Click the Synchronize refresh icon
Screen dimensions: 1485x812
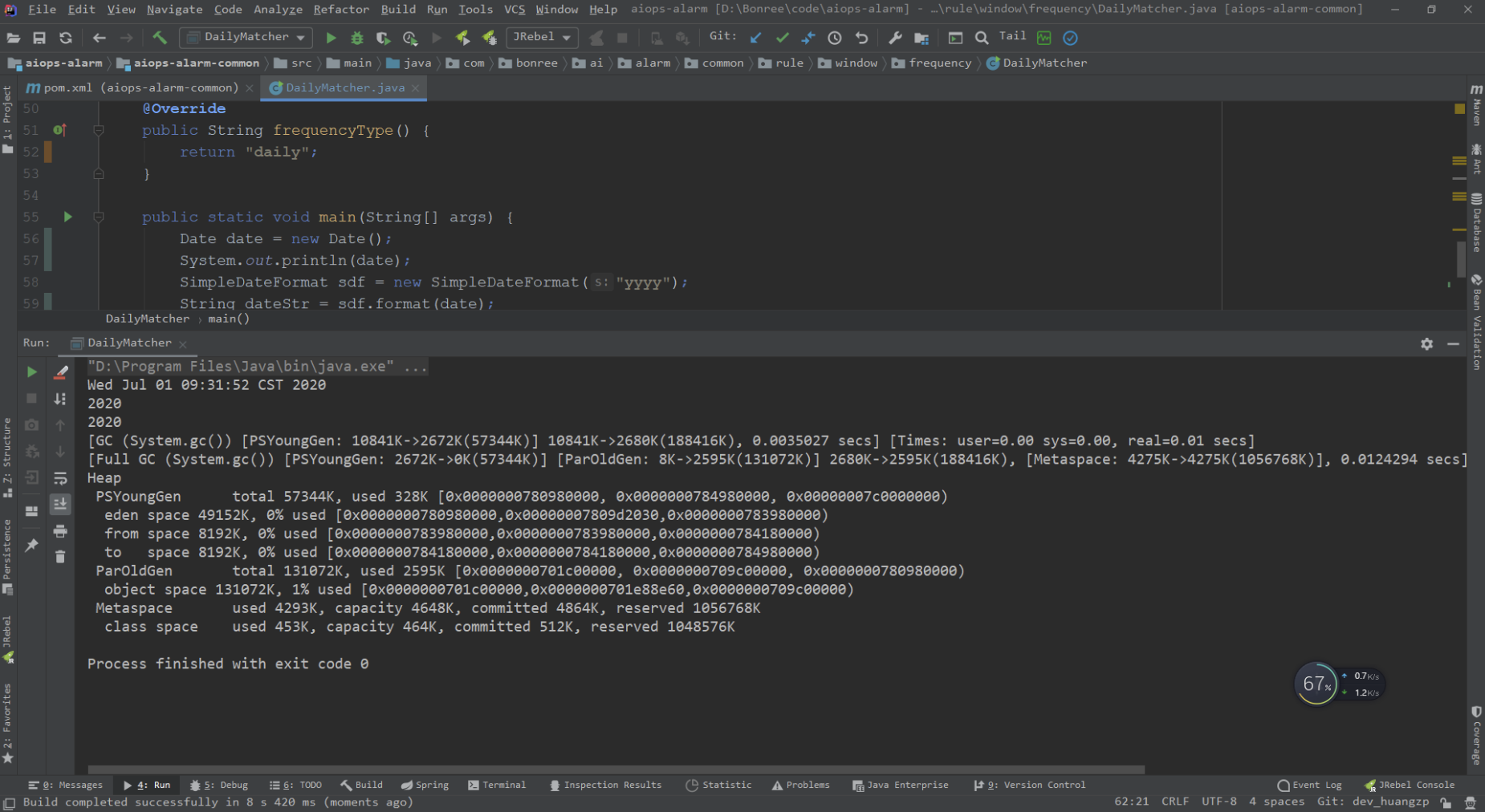point(66,38)
